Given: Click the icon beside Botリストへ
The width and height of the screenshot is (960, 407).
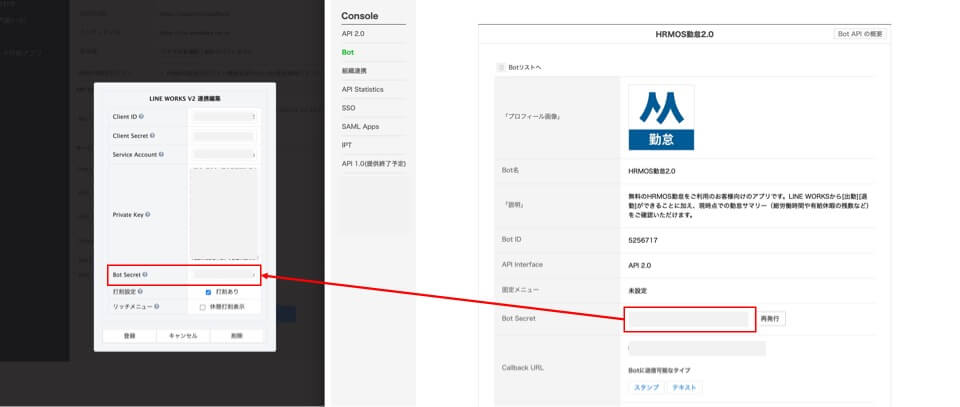Looking at the screenshot, I should (x=501, y=67).
